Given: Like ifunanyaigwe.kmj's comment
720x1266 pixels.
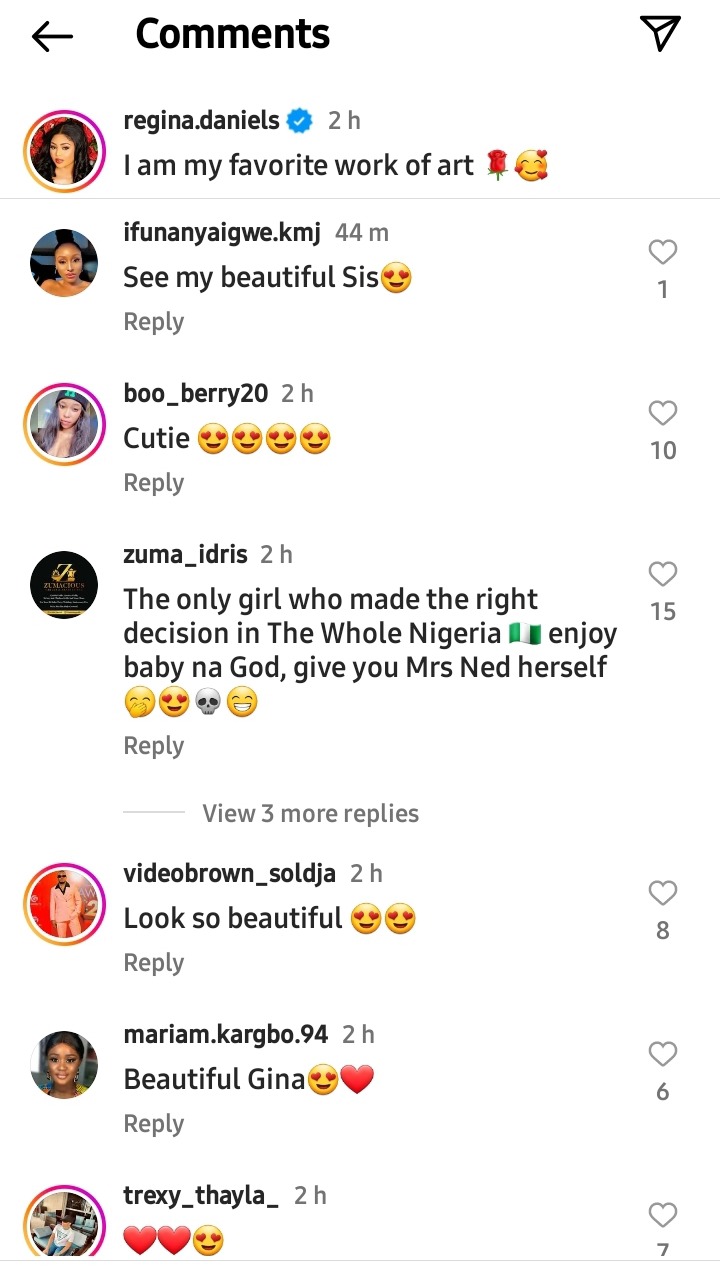Looking at the screenshot, I should pyautogui.click(x=662, y=253).
